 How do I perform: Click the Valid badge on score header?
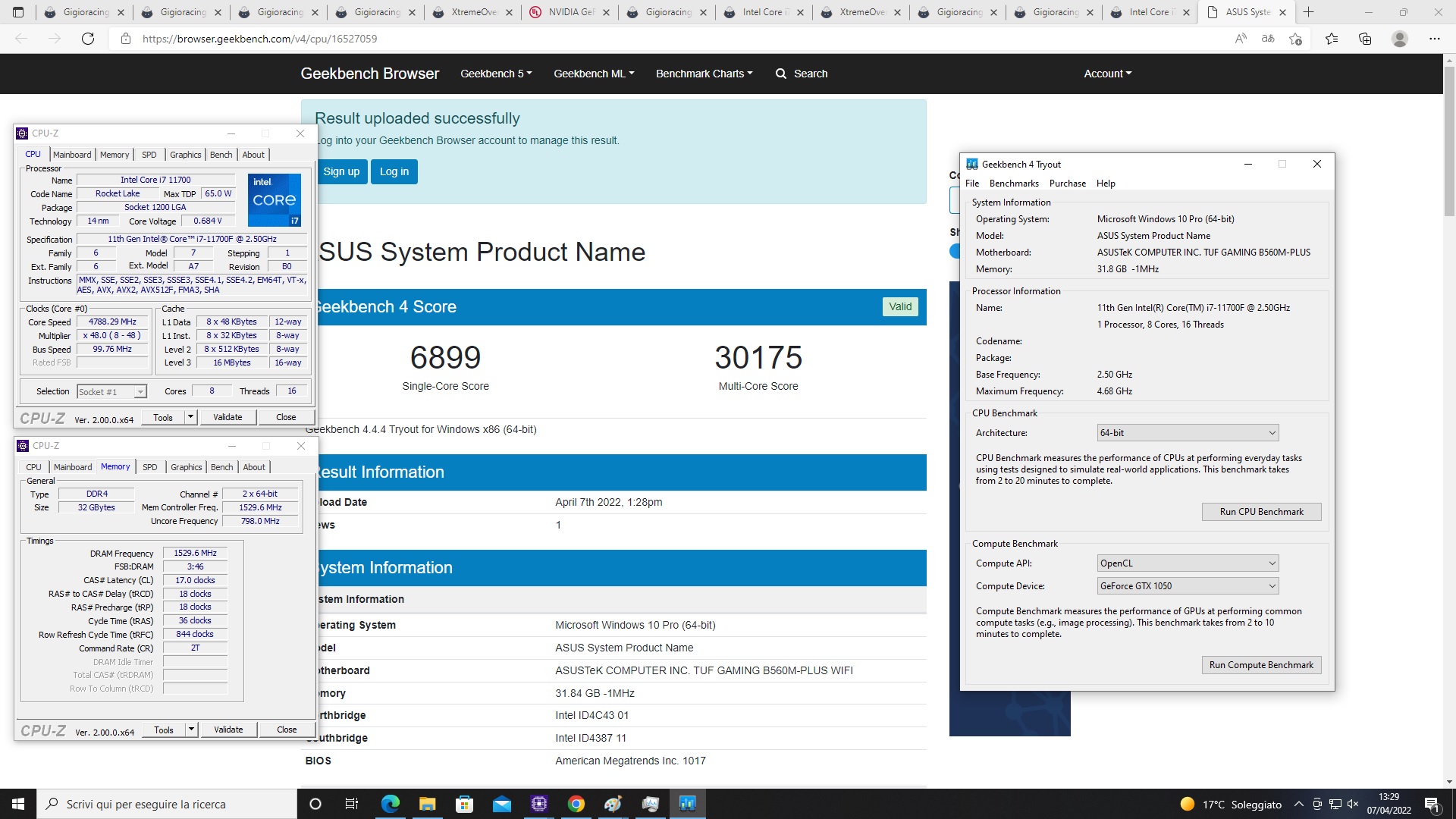900,306
